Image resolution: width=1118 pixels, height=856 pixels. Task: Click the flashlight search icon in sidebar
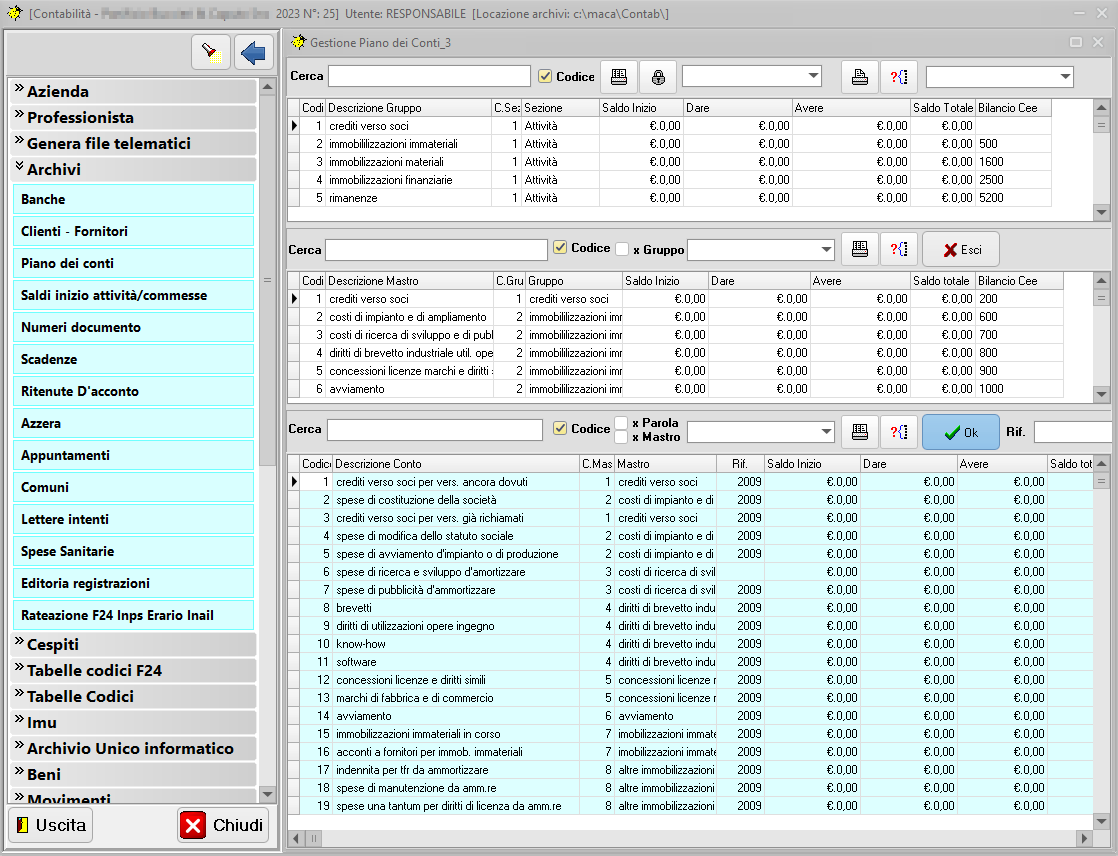(x=211, y=52)
